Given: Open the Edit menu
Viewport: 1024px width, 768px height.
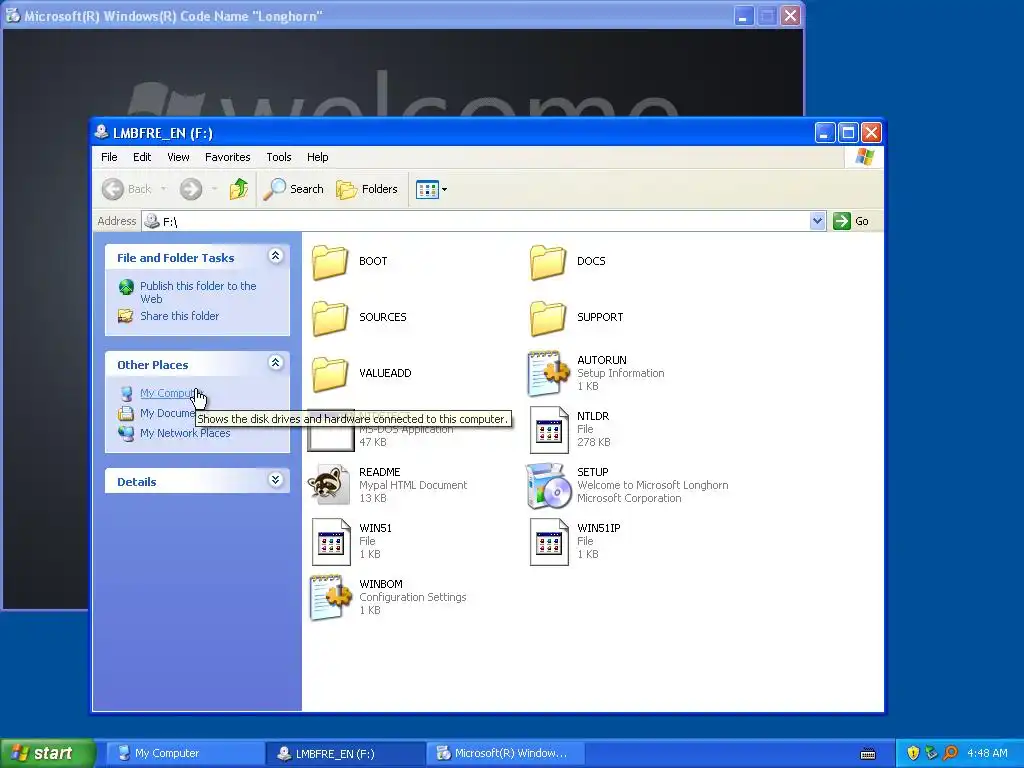Looking at the screenshot, I should (142, 157).
